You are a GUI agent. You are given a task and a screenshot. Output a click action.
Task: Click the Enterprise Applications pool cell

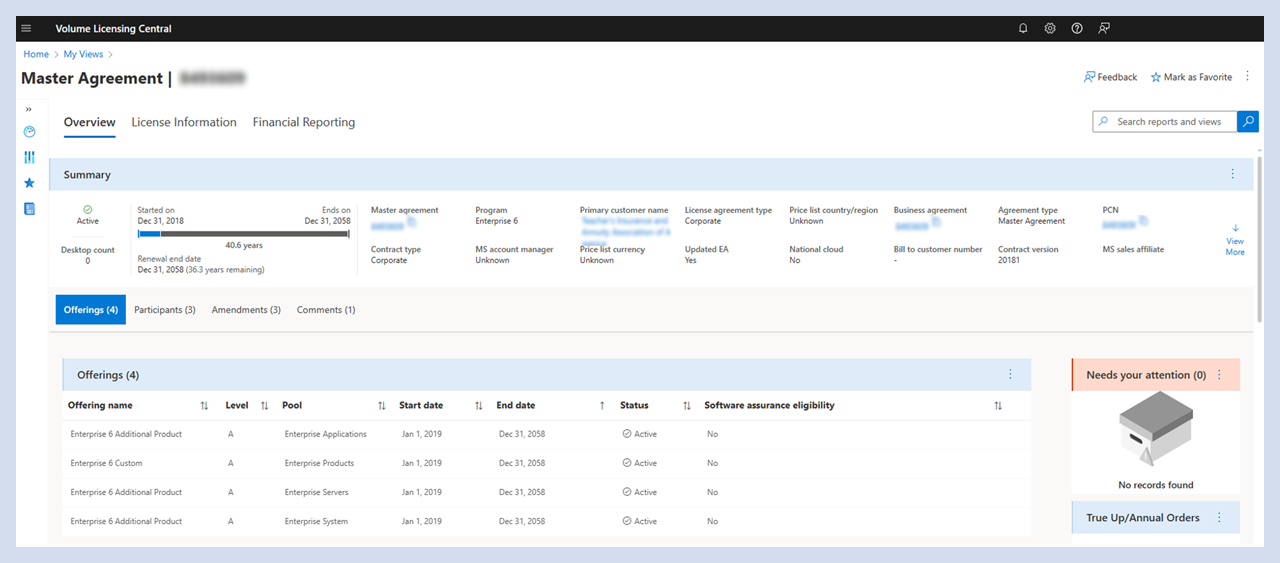pos(326,434)
